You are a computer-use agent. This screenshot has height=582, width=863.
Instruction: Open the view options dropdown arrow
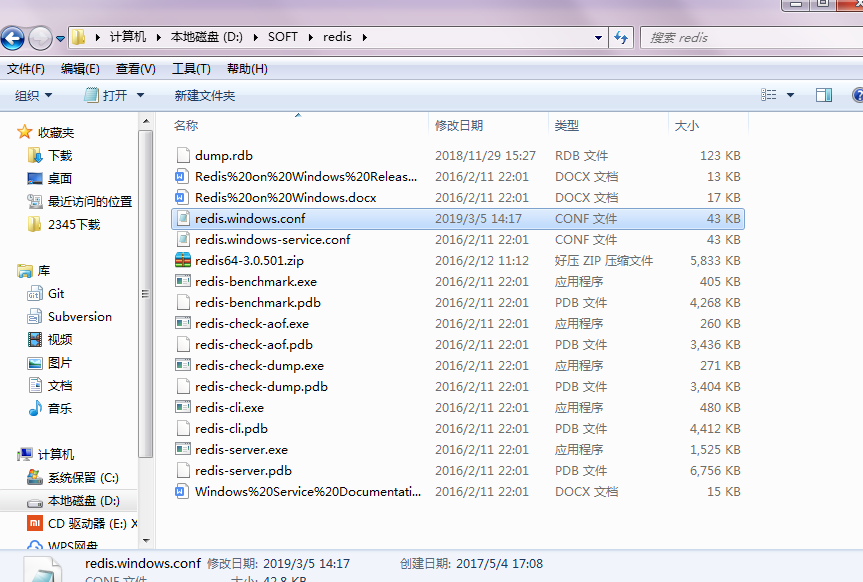tap(790, 95)
